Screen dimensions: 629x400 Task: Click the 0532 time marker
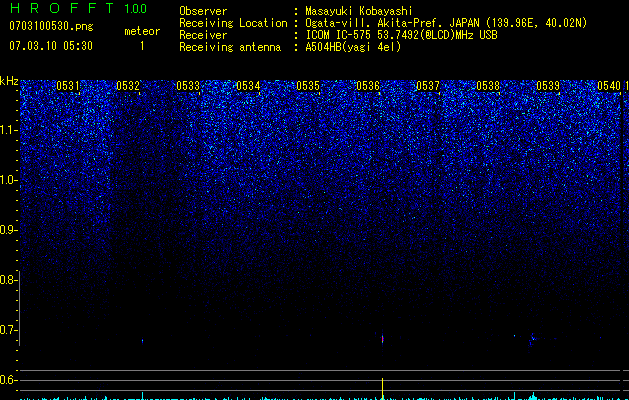(128, 86)
